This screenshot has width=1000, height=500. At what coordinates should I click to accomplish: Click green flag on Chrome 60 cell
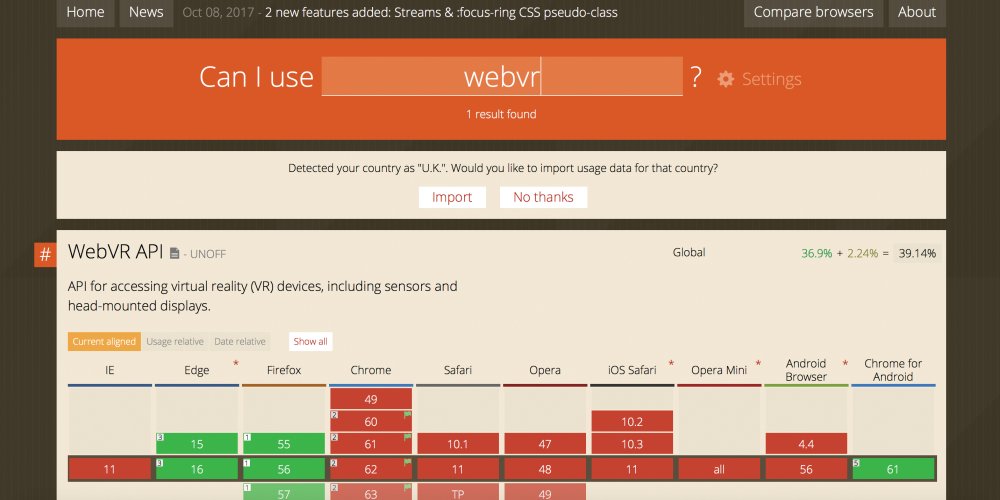point(407,415)
